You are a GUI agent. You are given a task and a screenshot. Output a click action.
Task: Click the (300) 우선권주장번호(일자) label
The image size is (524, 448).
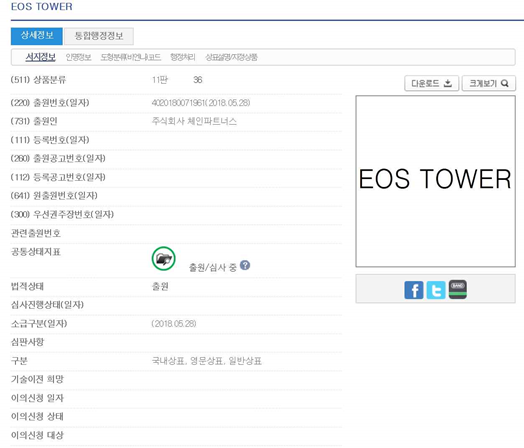62,214
